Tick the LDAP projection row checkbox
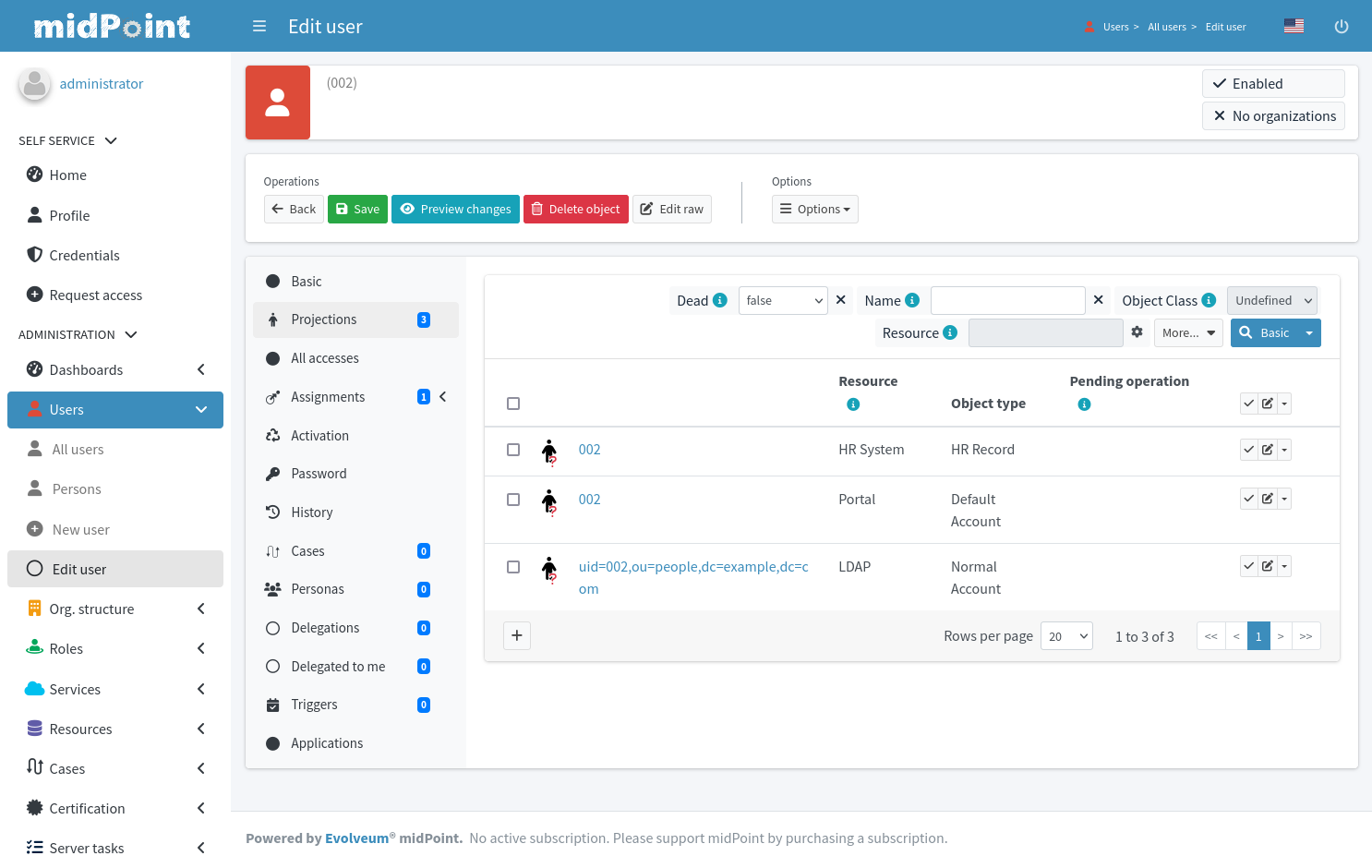The image size is (1372, 868). (x=513, y=567)
